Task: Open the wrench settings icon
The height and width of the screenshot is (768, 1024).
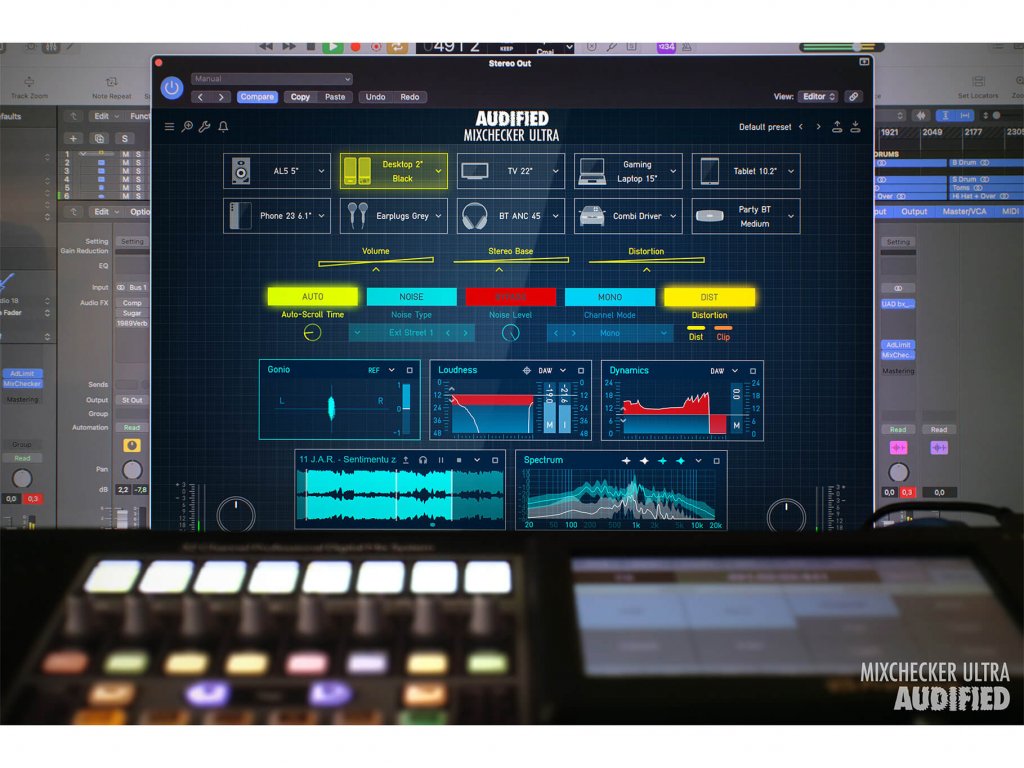Action: [204, 127]
